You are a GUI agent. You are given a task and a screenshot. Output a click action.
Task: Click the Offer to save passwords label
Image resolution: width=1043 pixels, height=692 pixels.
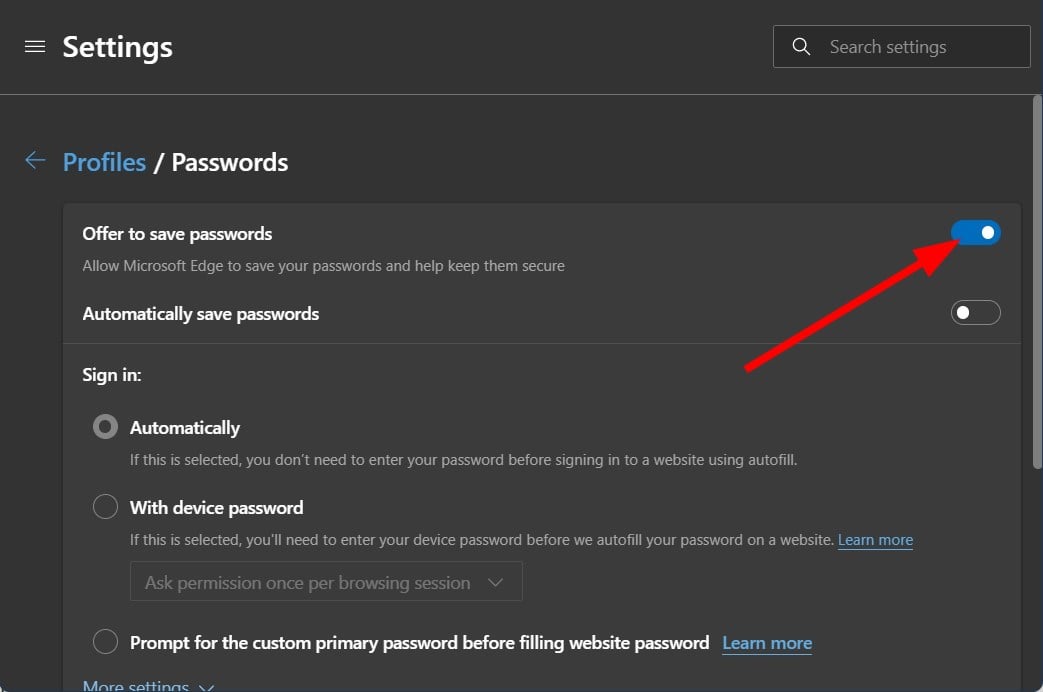pyautogui.click(x=177, y=234)
